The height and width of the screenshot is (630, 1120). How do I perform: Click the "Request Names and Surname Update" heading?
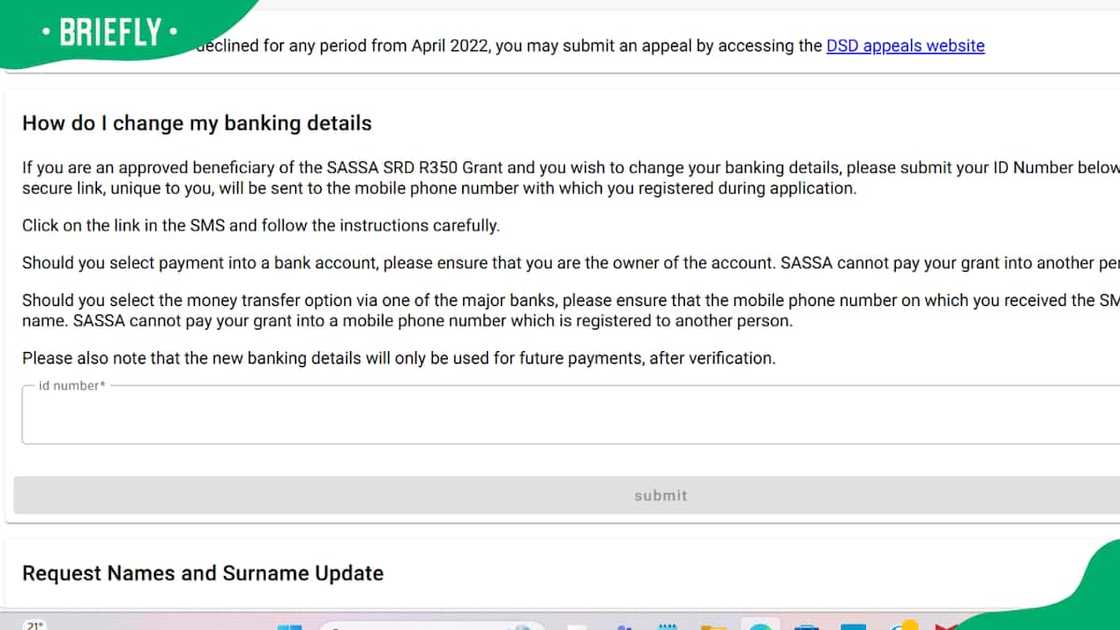tap(203, 573)
